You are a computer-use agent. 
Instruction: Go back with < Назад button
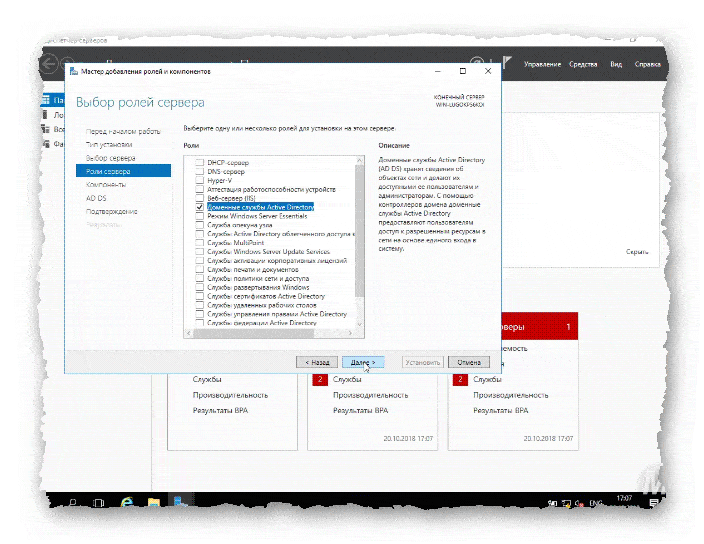pos(317,362)
